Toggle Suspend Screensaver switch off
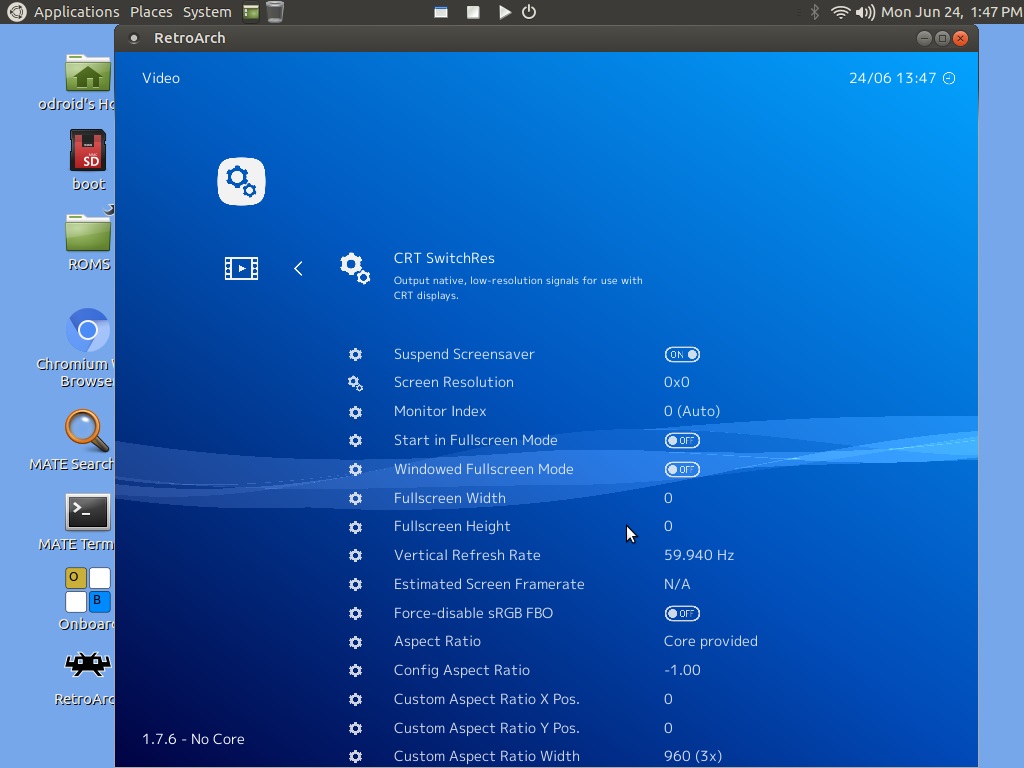 coord(682,355)
